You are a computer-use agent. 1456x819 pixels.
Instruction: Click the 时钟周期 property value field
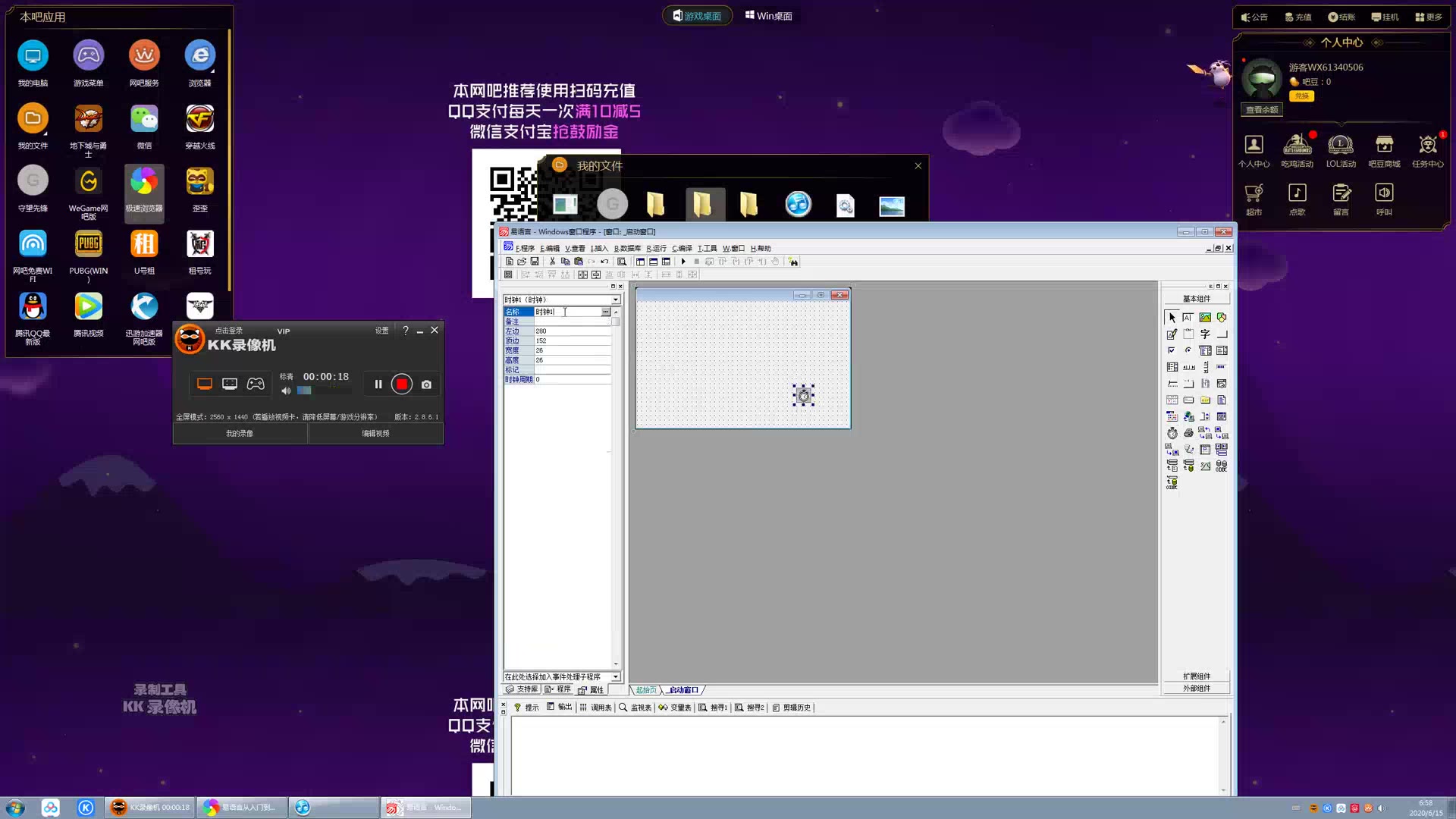(573, 379)
